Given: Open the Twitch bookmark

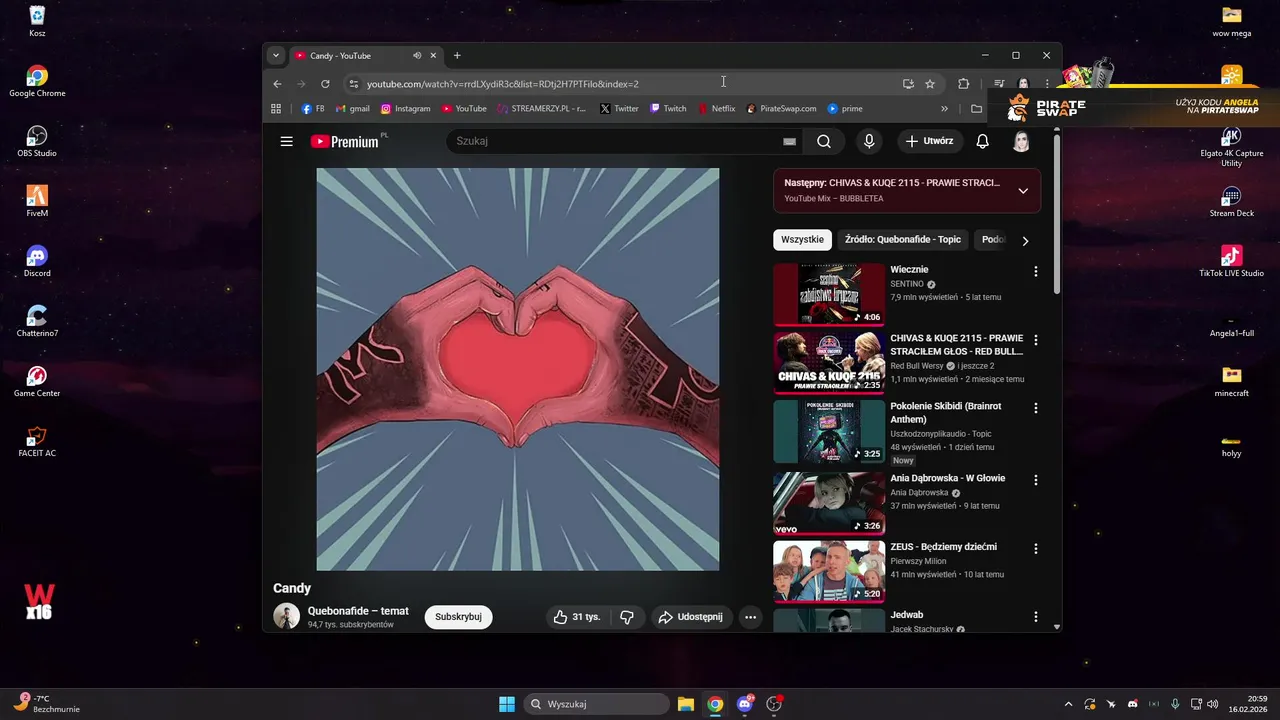Looking at the screenshot, I should tap(668, 108).
